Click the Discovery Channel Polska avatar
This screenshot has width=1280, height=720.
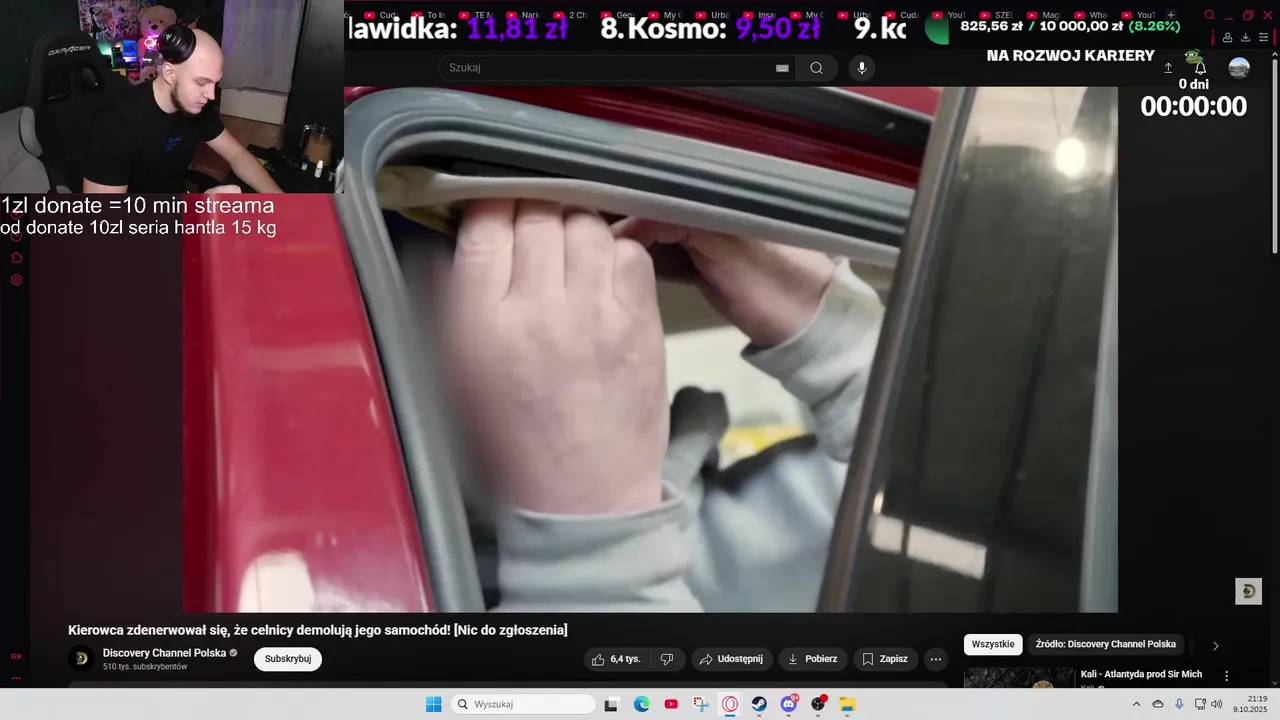(81, 658)
